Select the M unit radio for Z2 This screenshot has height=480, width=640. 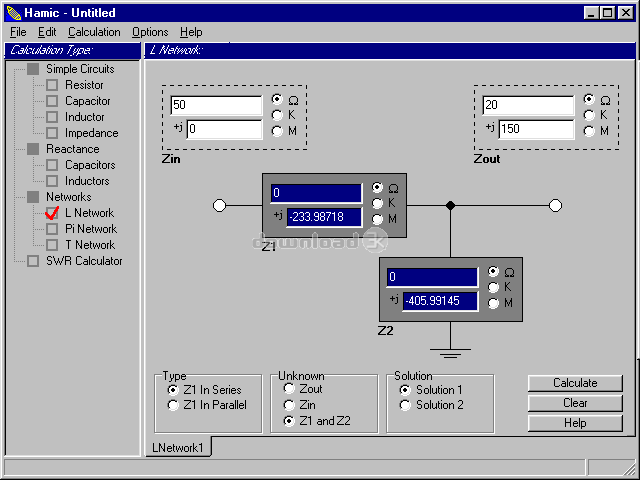[x=493, y=303]
